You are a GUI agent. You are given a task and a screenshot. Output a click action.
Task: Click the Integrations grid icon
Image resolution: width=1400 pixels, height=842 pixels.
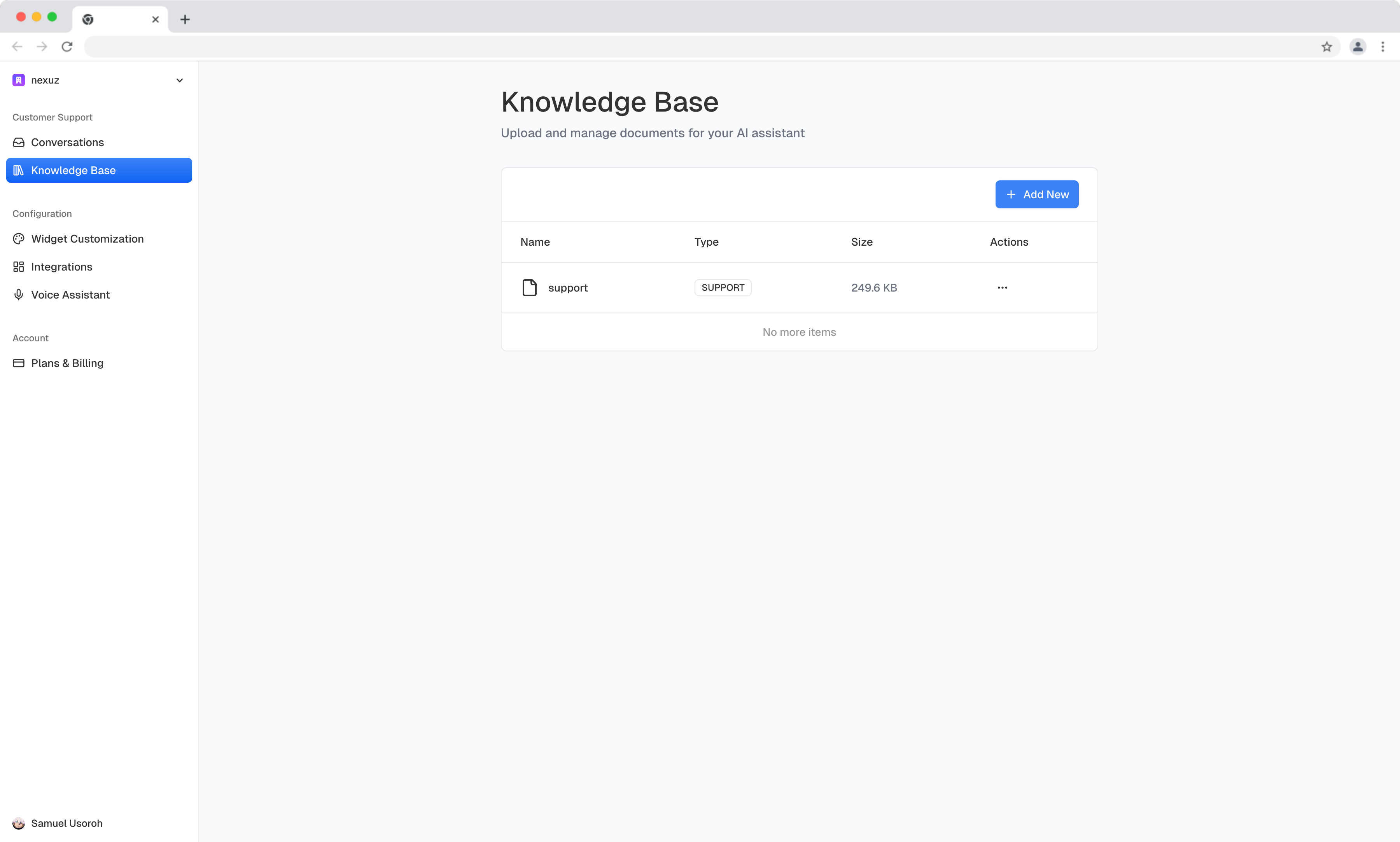tap(19, 267)
